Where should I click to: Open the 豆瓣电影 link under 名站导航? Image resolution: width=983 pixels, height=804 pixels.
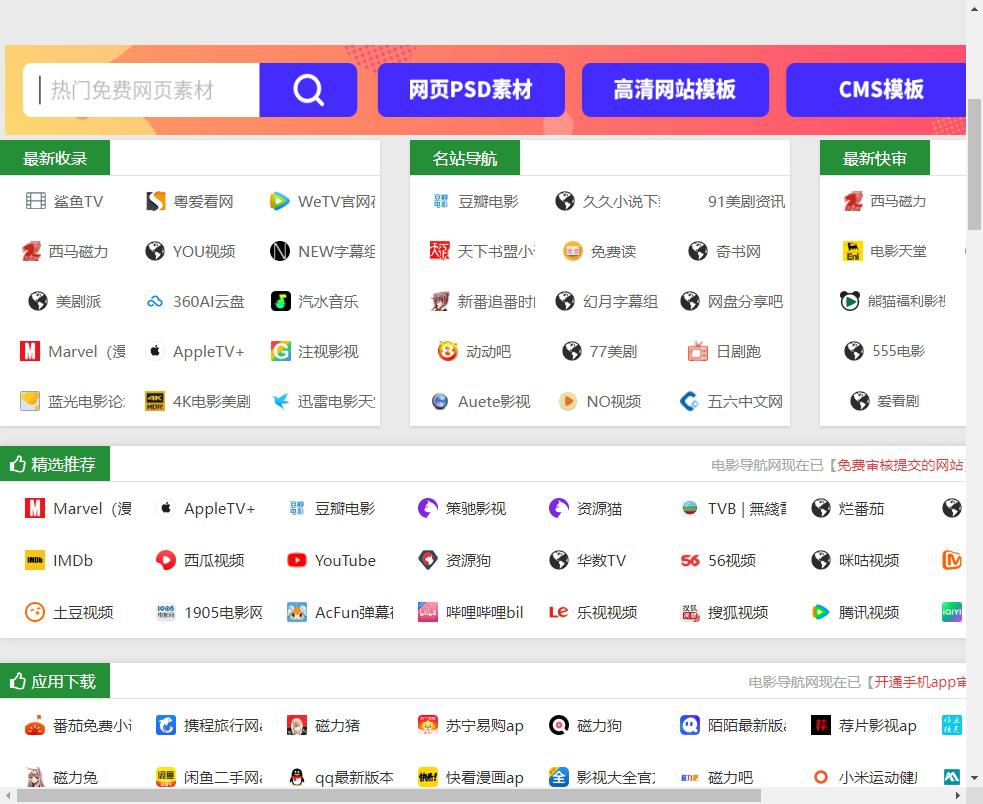[488, 201]
